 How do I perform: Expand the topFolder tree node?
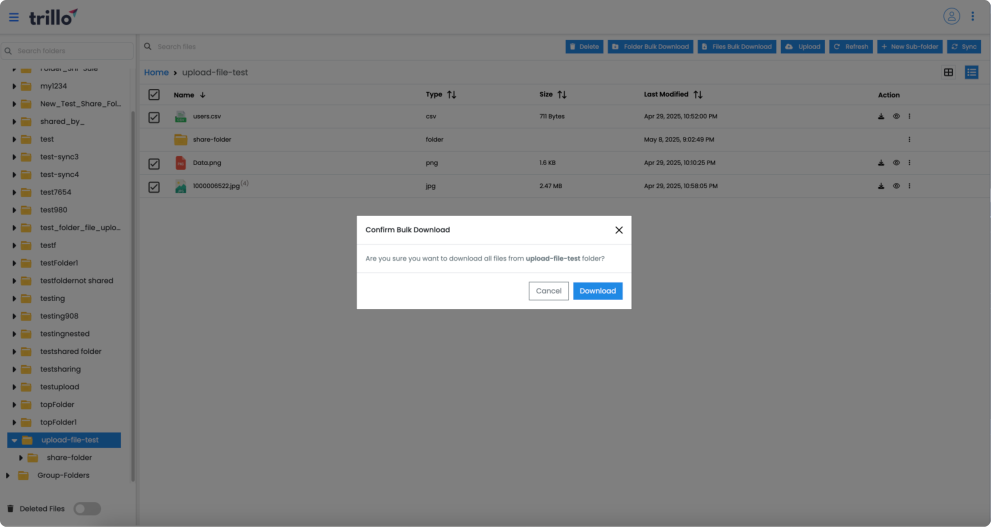[14, 405]
